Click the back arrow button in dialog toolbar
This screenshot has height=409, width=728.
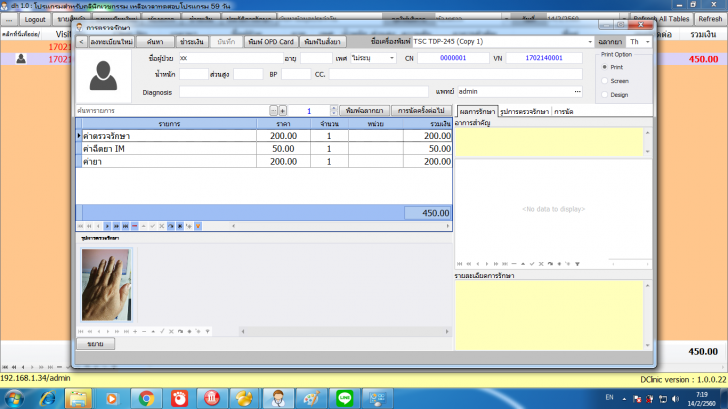click(x=81, y=42)
